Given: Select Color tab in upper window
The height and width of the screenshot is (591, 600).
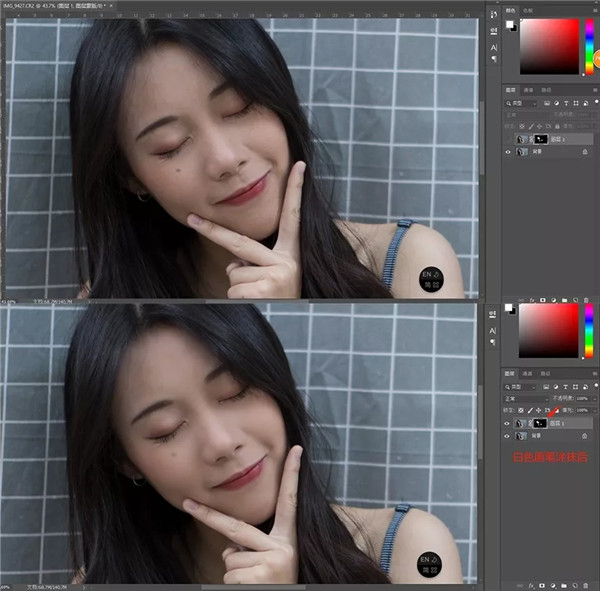Looking at the screenshot, I should [x=510, y=11].
